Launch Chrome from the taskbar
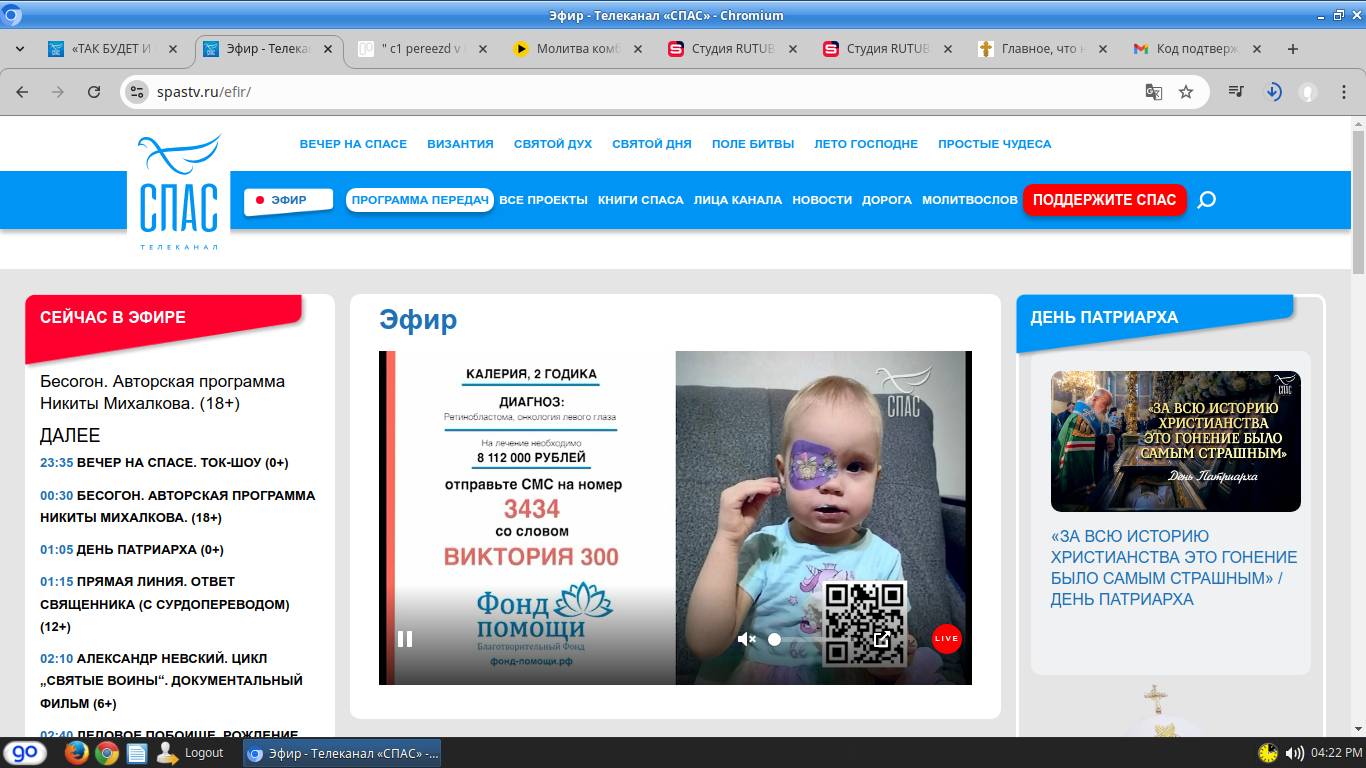1366x768 pixels. pyautogui.click(x=107, y=753)
